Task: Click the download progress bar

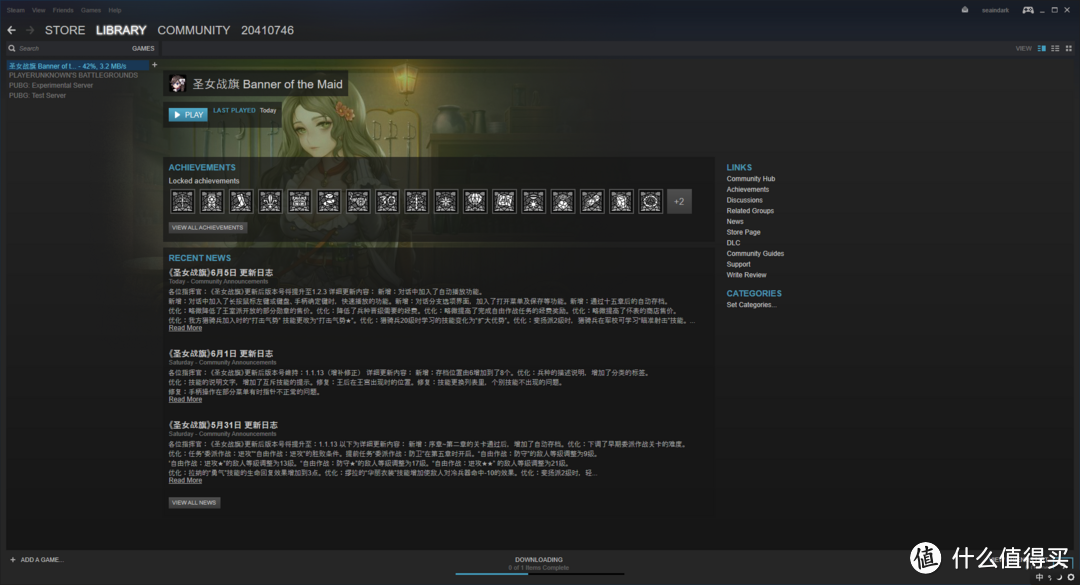Action: click(539, 573)
